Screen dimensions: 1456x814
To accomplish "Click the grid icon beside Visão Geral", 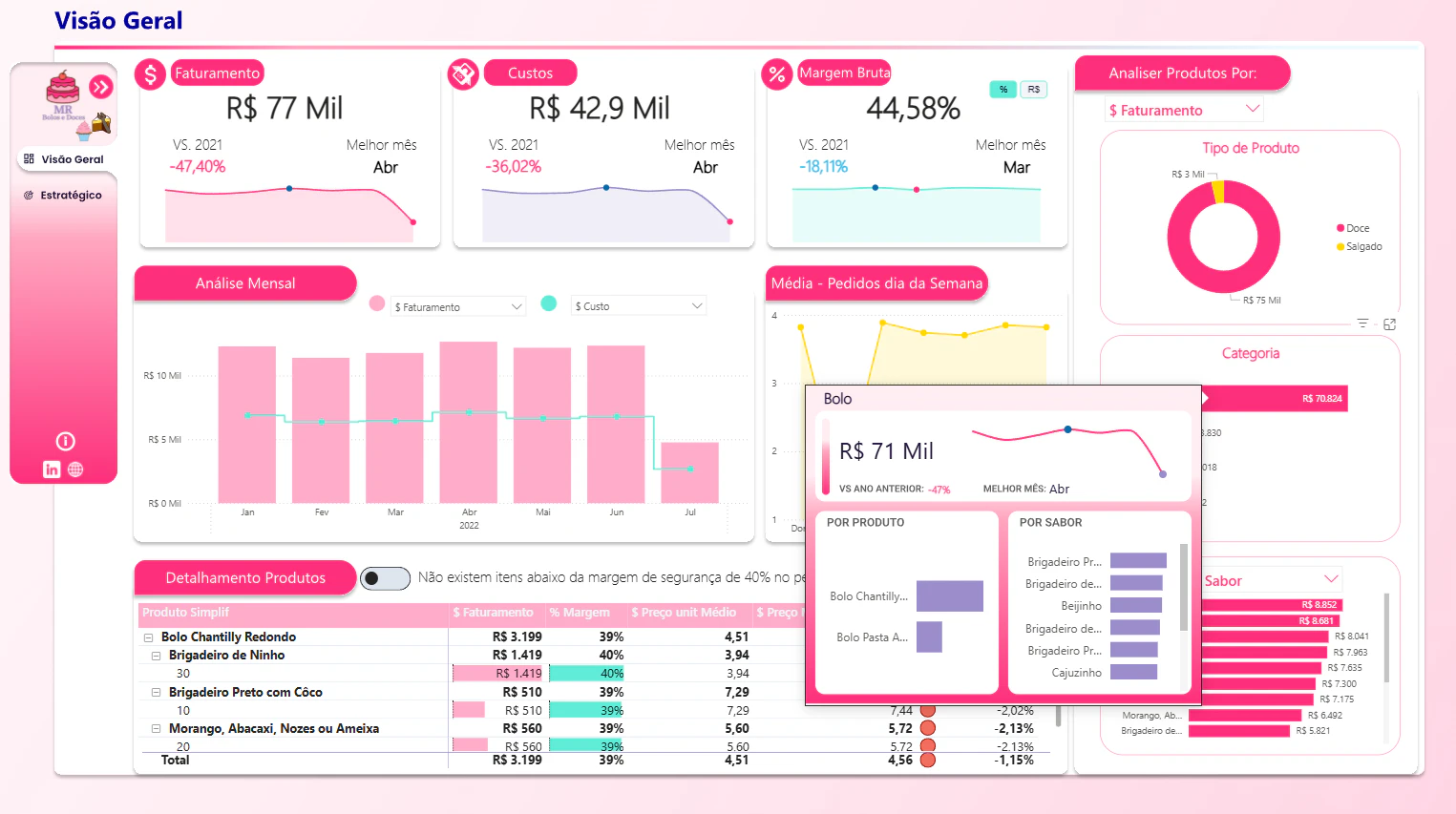I will [29, 159].
